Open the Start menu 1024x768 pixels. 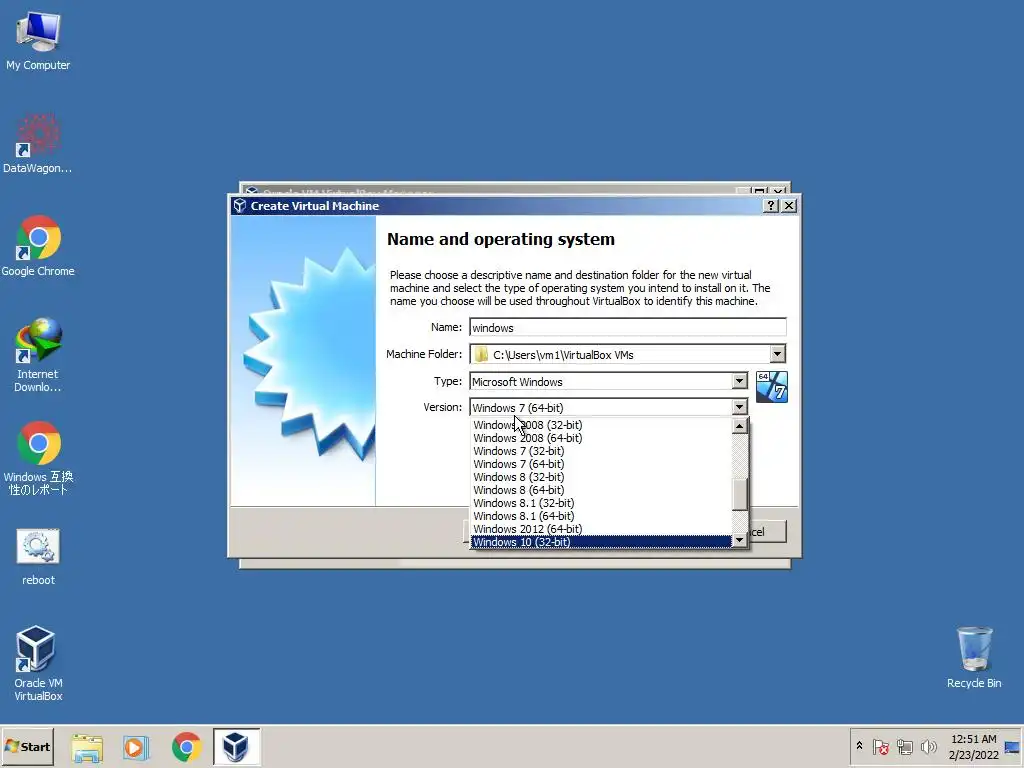tap(27, 746)
